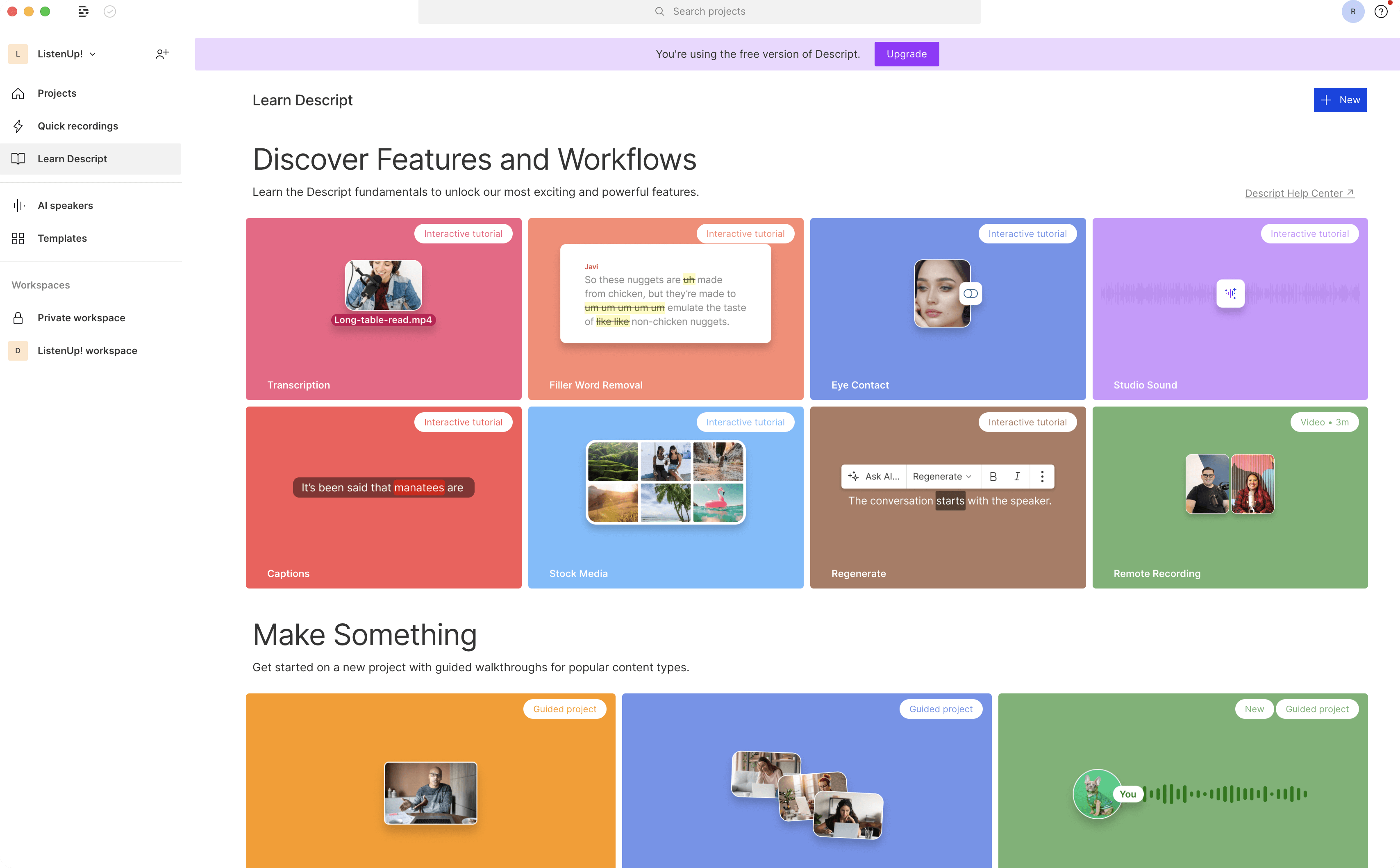Click the Upgrade button
The width and height of the screenshot is (1400, 868).
pos(907,54)
